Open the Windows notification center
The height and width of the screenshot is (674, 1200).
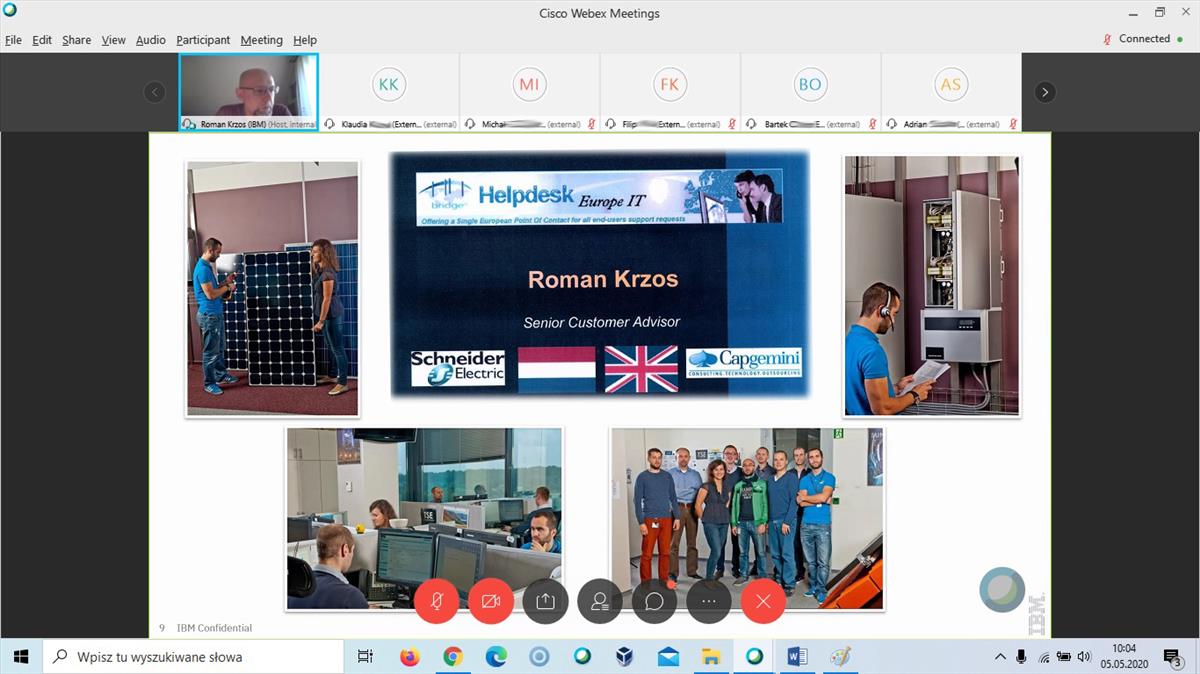(x=1173, y=657)
